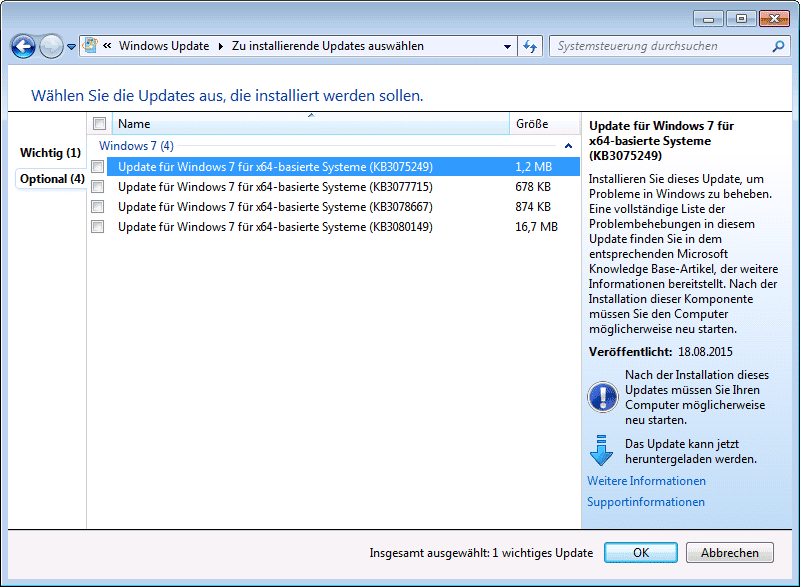
Task: Collapse the Windows 7 (4) group chevron
Action: pyautogui.click(x=568, y=146)
